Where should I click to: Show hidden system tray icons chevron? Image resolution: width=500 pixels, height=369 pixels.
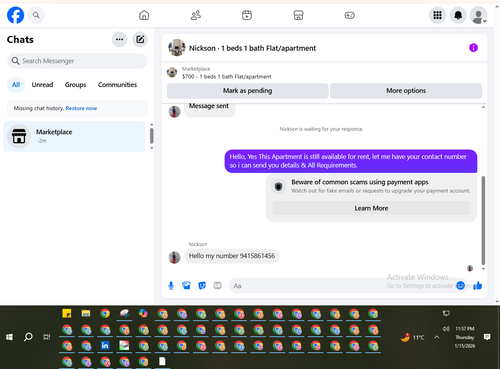click(x=436, y=337)
